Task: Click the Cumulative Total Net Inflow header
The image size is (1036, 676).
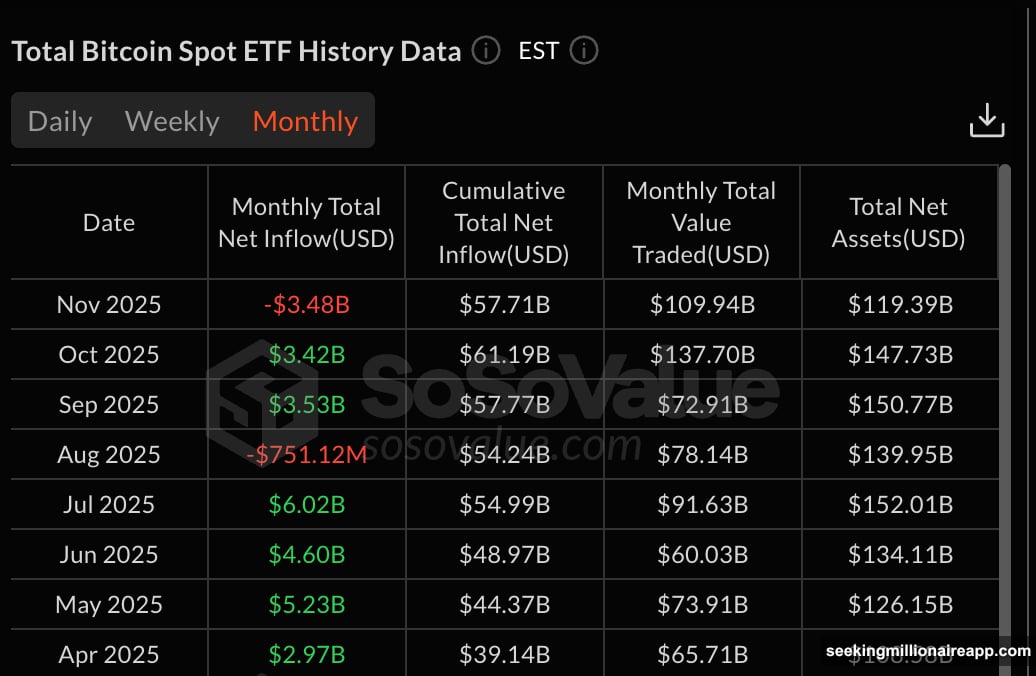Action: point(504,222)
